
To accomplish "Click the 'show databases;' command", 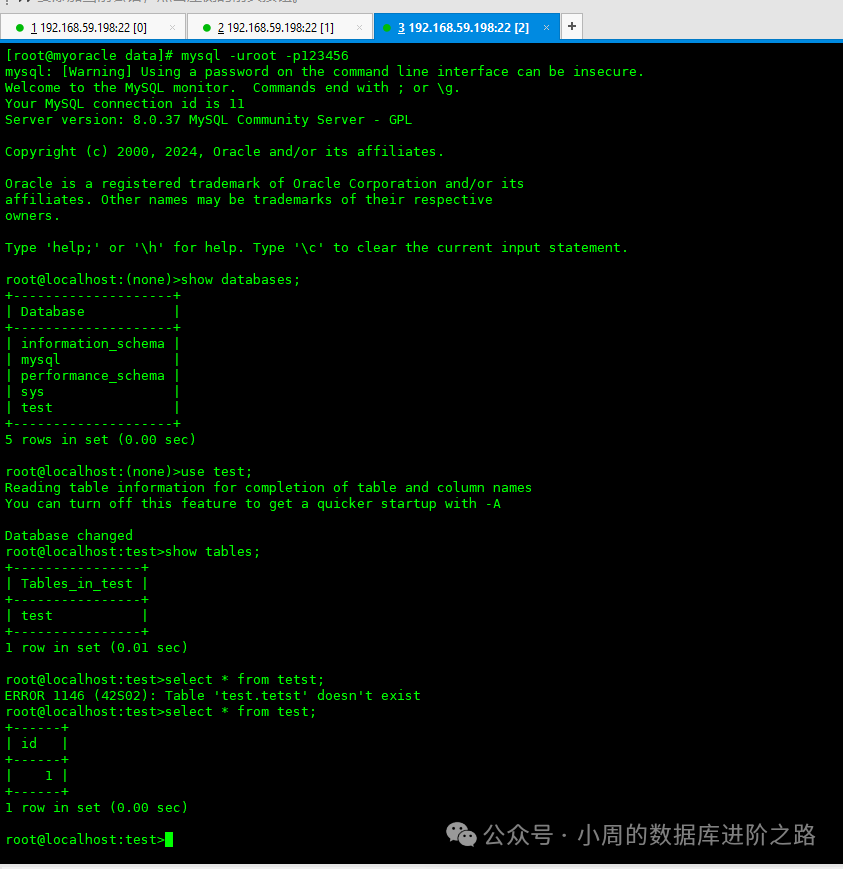I will tap(241, 279).
